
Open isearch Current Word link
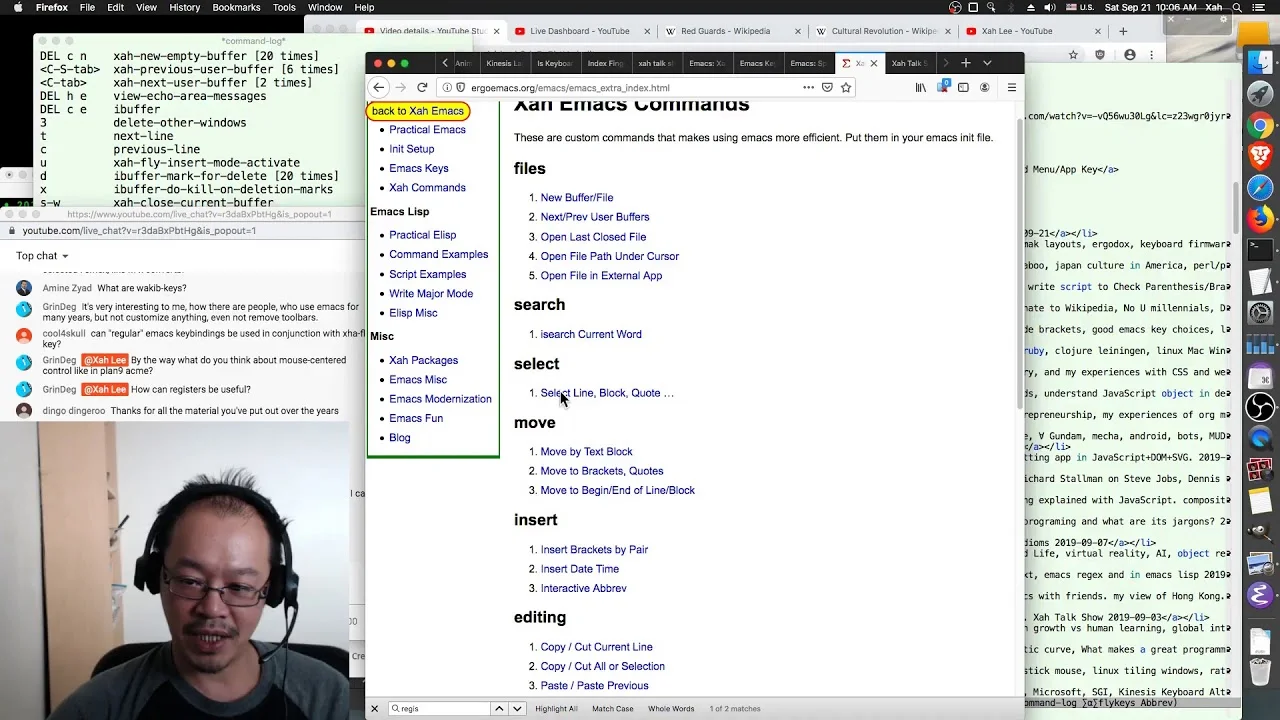click(x=591, y=335)
